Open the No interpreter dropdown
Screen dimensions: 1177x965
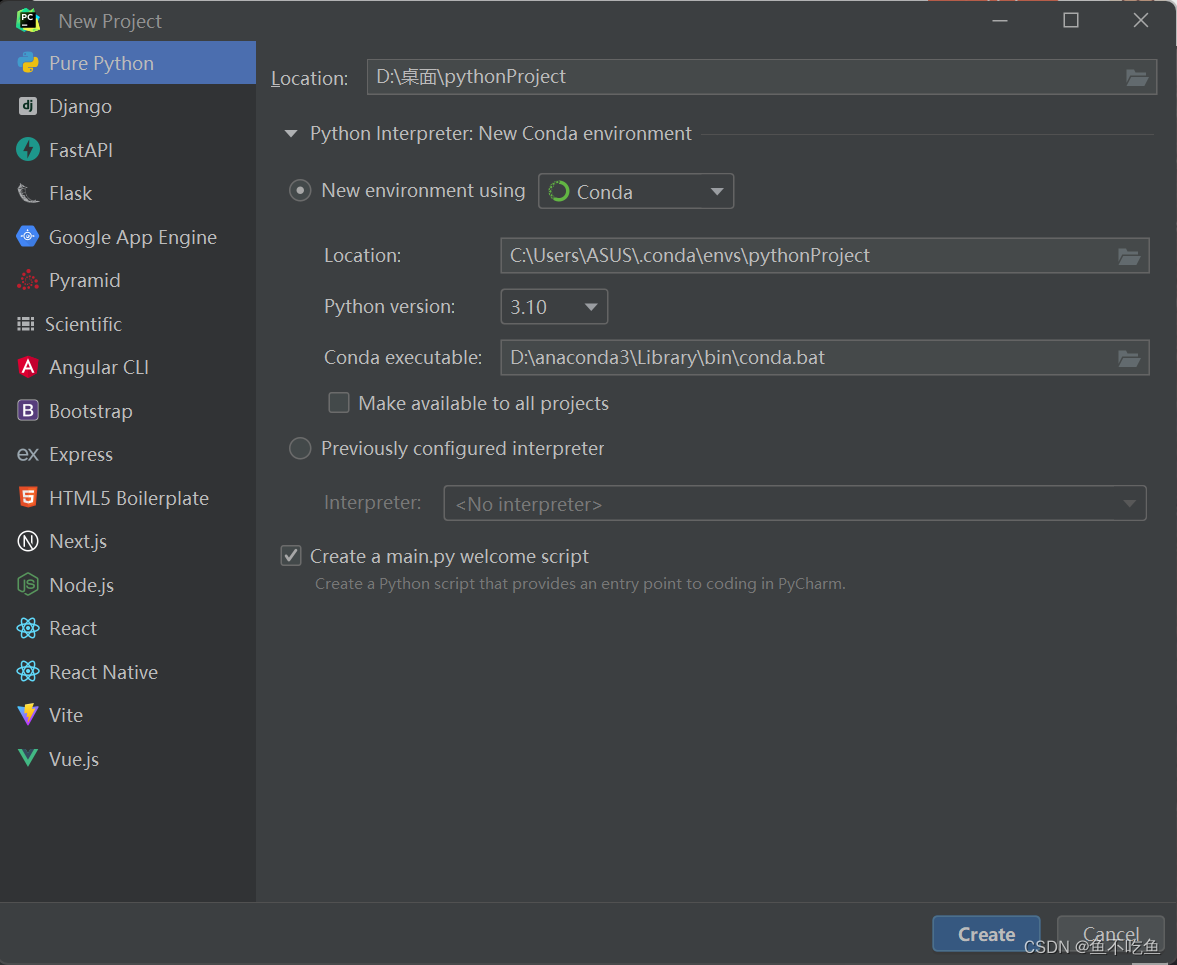[x=795, y=504]
